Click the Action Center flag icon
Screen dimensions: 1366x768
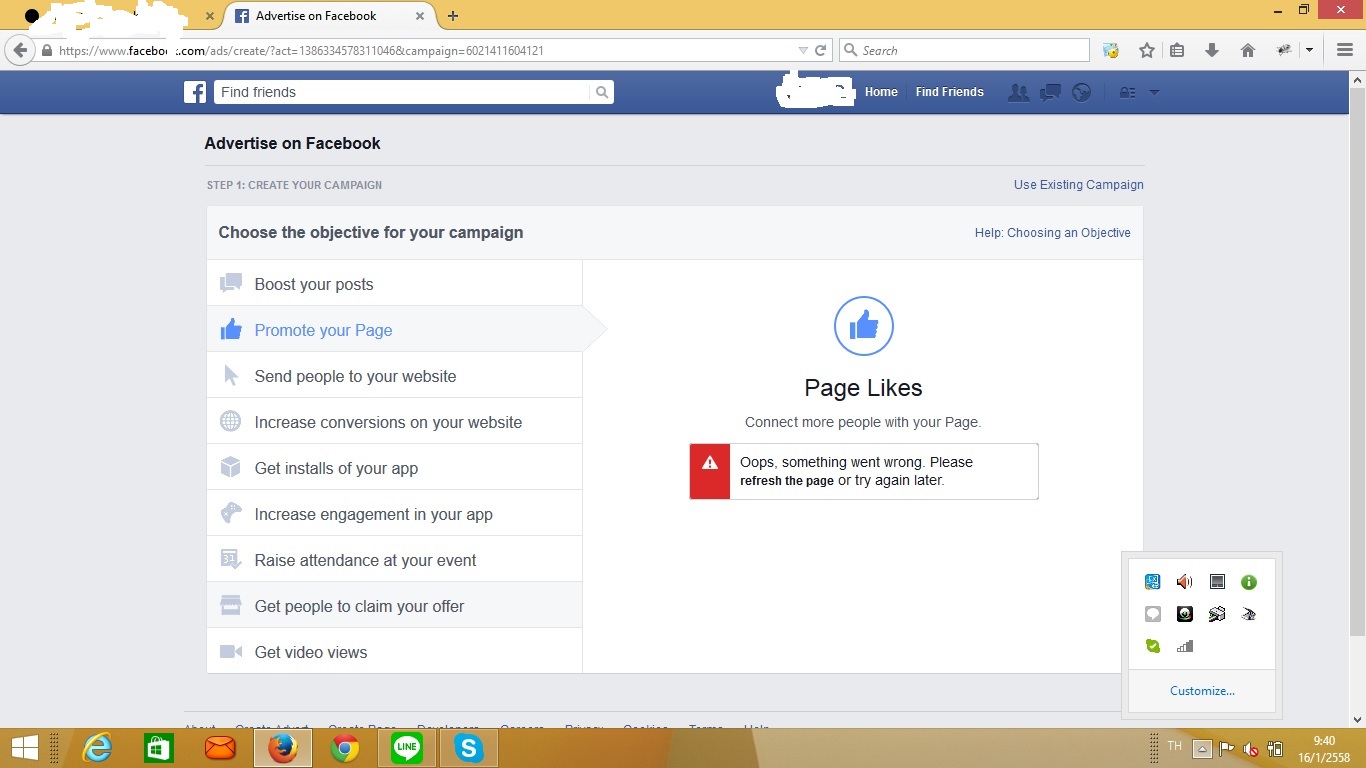click(1226, 748)
